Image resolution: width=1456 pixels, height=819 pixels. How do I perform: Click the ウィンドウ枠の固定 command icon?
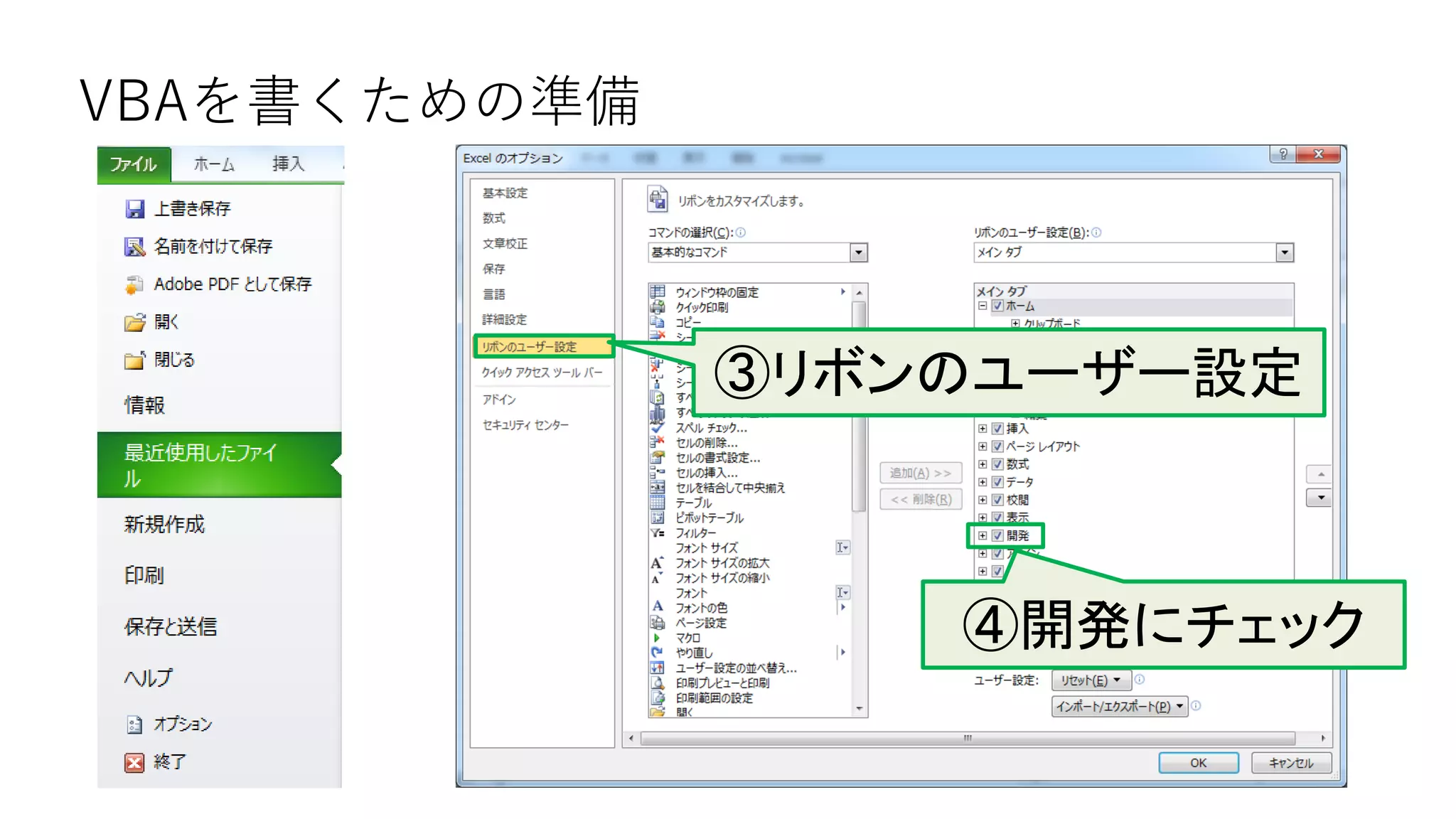coord(658,291)
